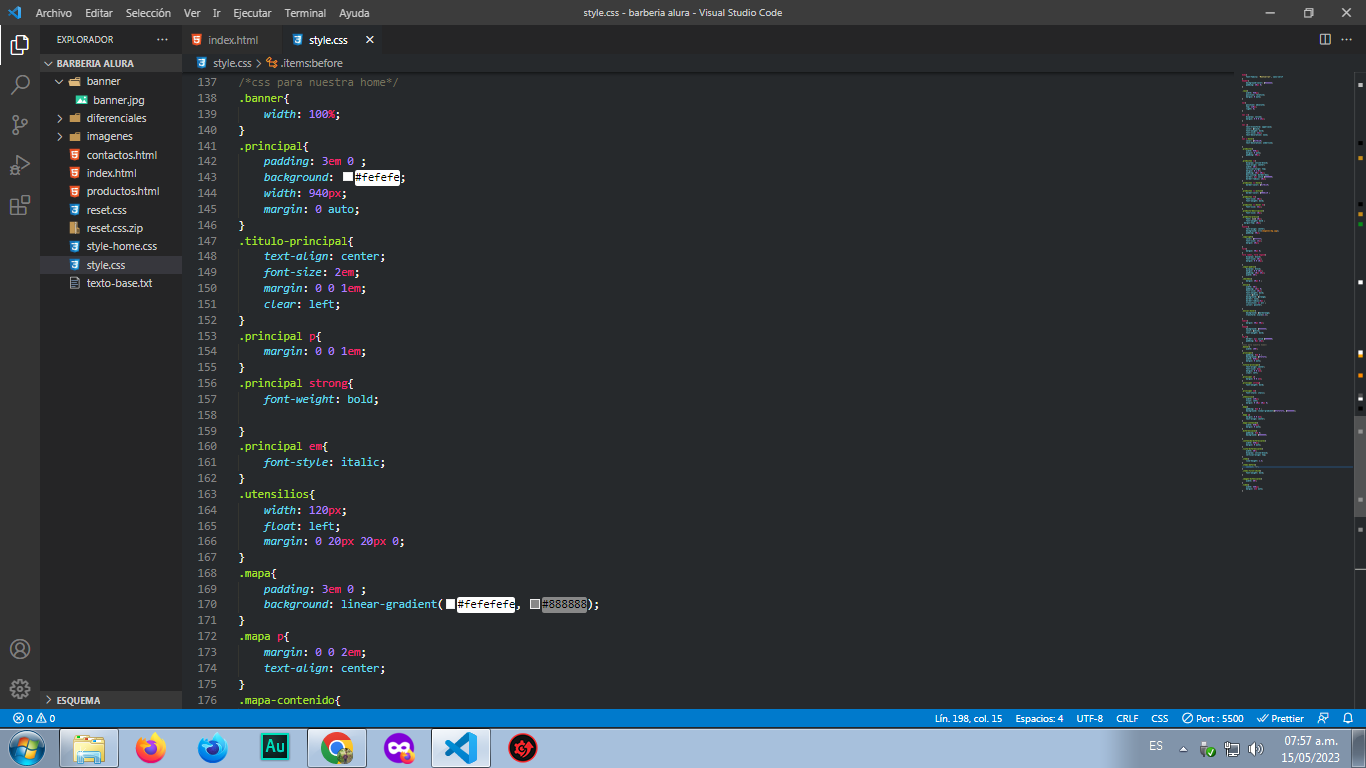
Task: Open the notifications bell in status bar
Action: tap(1349, 718)
